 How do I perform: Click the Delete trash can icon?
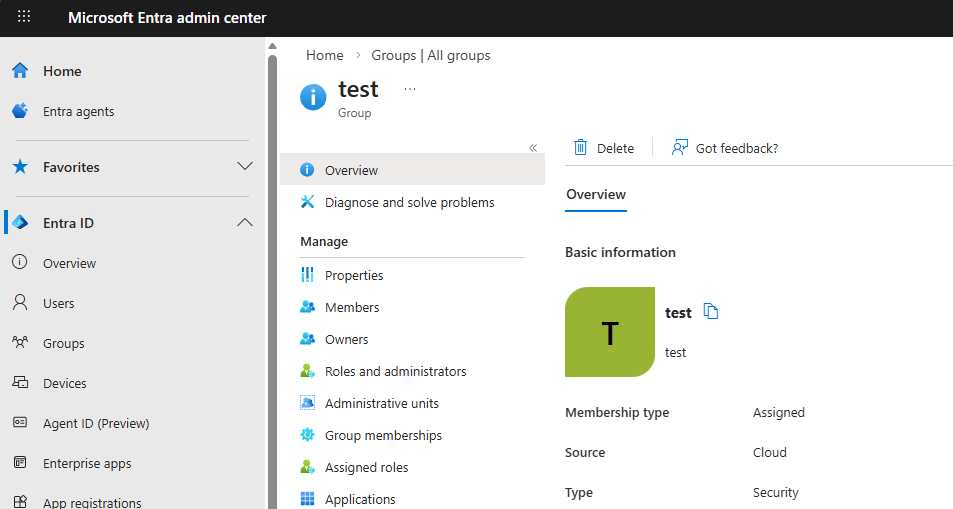coord(581,148)
